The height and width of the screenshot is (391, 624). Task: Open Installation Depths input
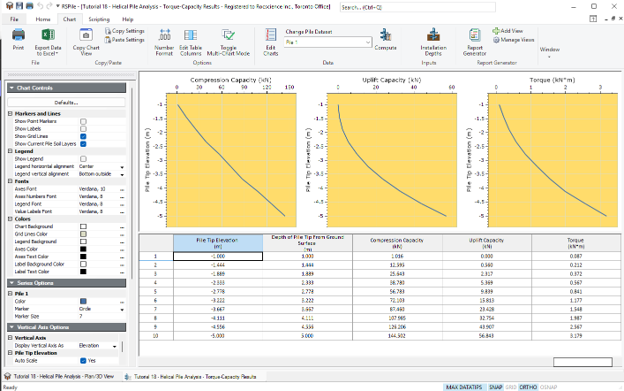[433, 41]
